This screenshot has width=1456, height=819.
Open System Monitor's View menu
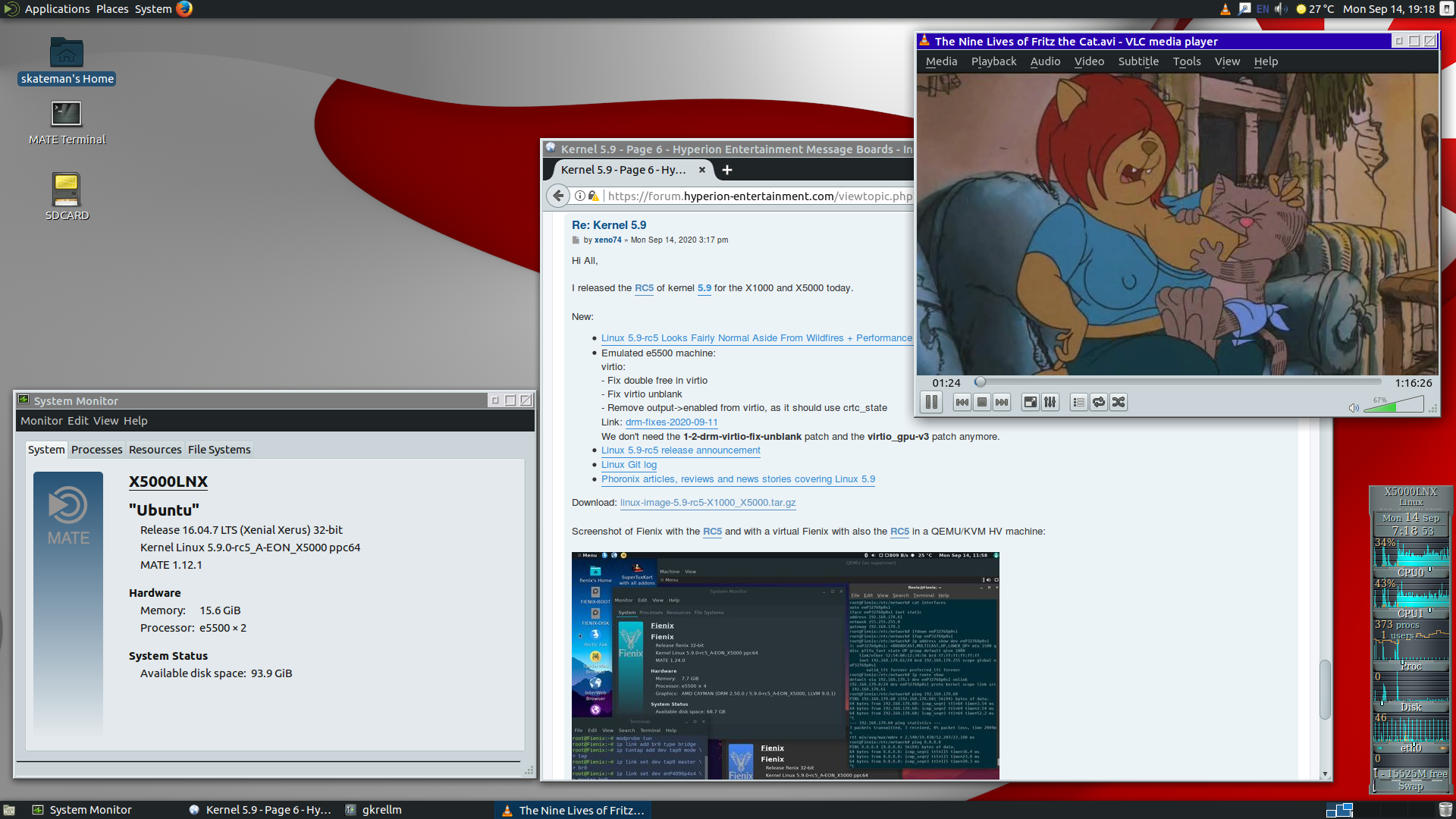(x=106, y=421)
